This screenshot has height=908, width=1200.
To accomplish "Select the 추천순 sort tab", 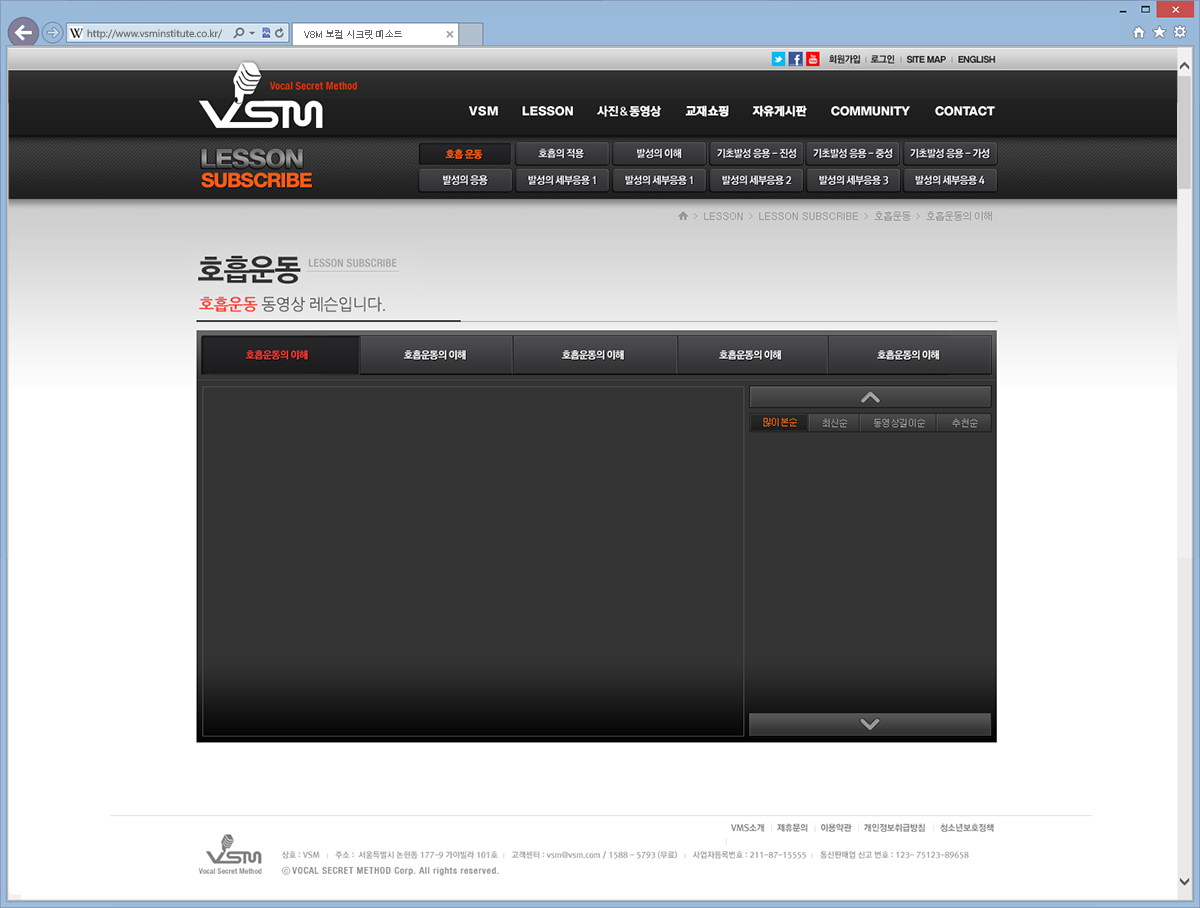I will click(964, 423).
